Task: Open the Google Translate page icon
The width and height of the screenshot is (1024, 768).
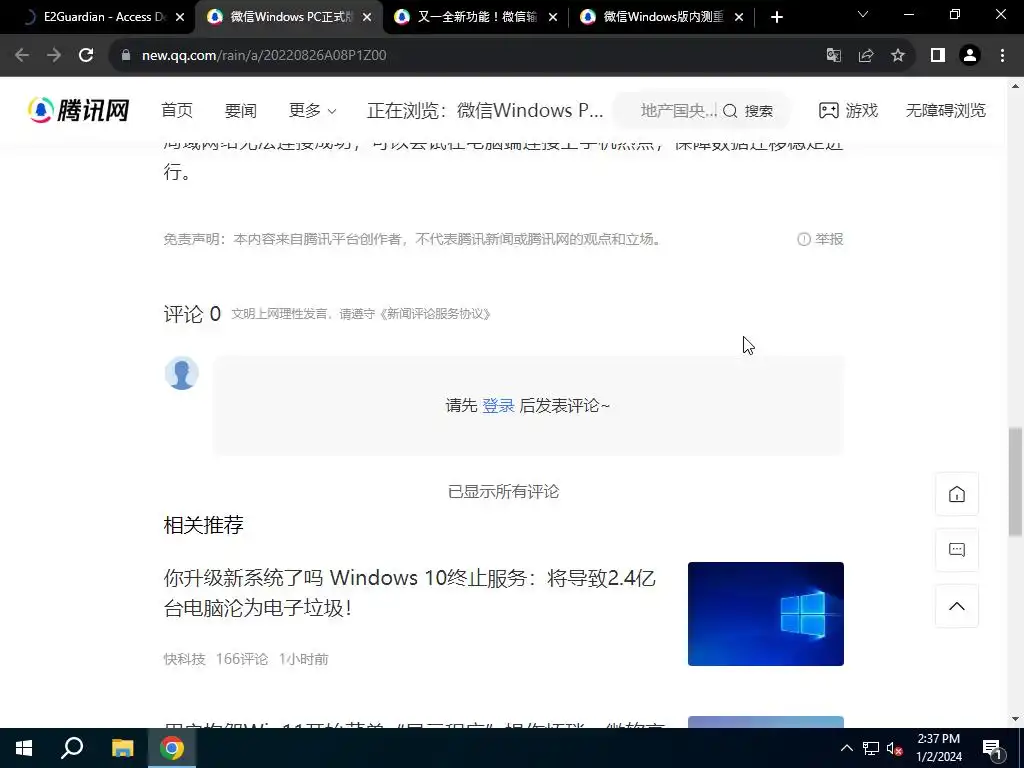Action: click(834, 56)
